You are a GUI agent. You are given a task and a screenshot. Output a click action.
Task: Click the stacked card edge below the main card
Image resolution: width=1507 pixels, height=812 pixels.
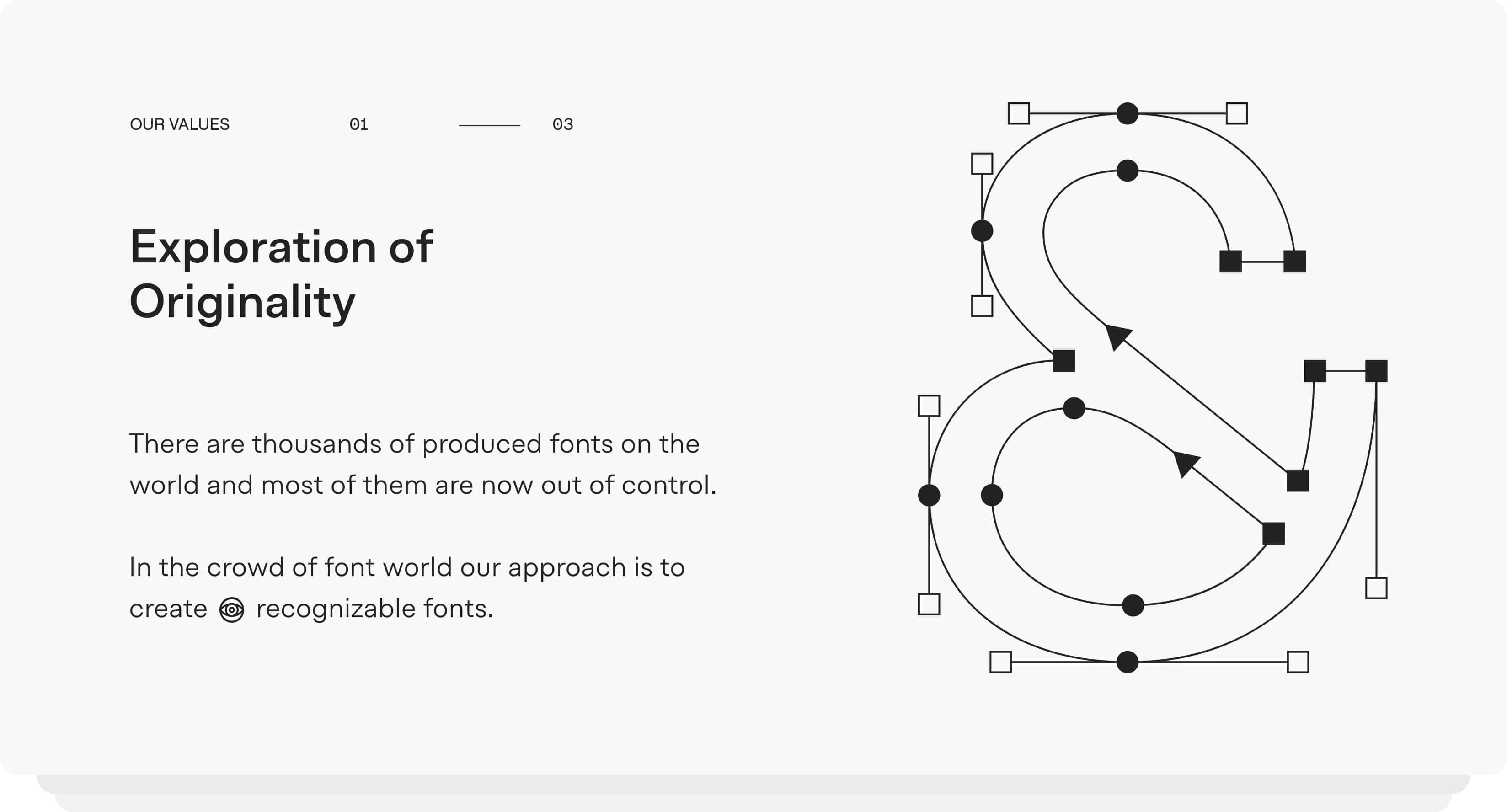pyautogui.click(x=753, y=785)
